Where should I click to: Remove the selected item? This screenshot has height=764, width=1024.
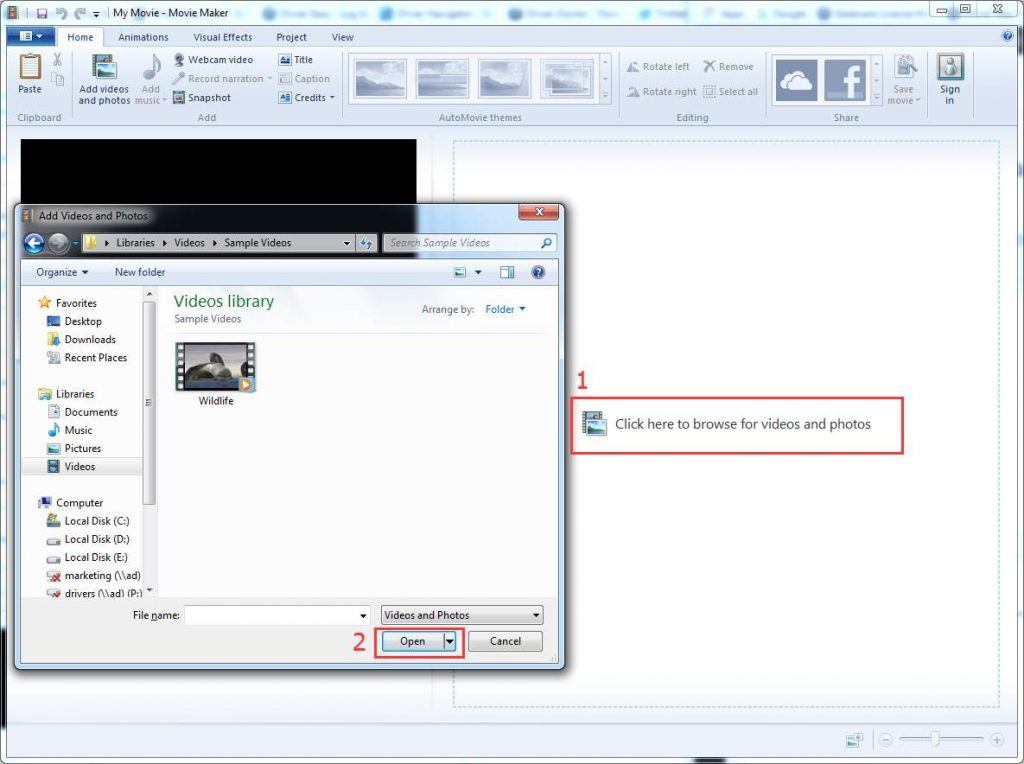coord(728,67)
